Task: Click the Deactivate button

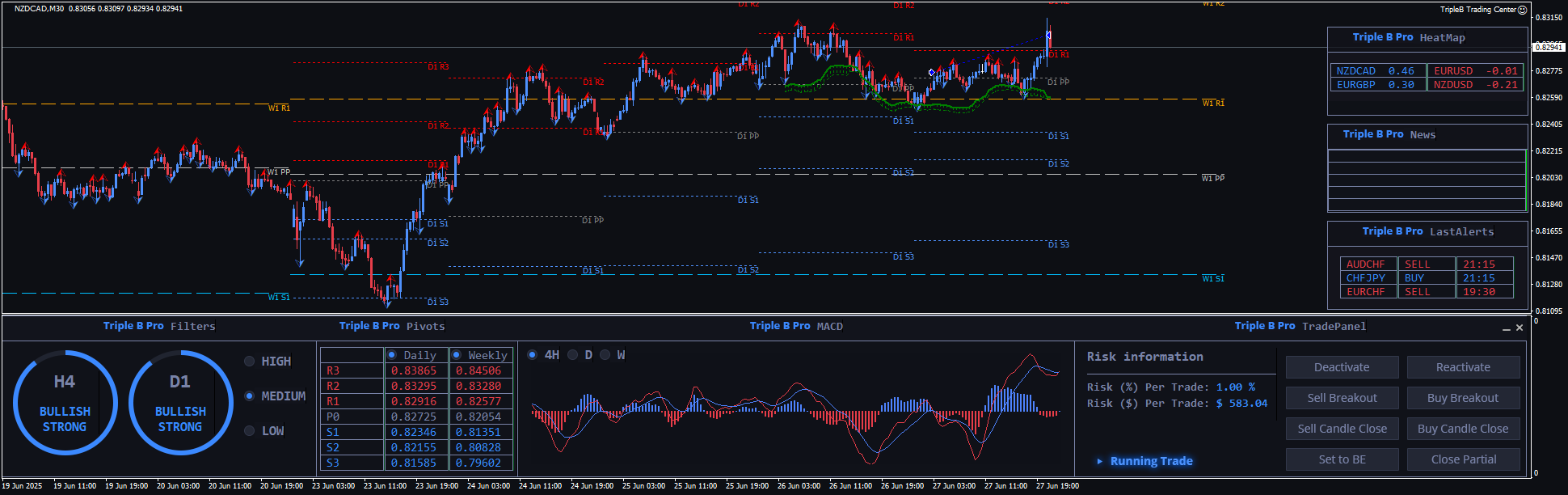Action: 1342,367
